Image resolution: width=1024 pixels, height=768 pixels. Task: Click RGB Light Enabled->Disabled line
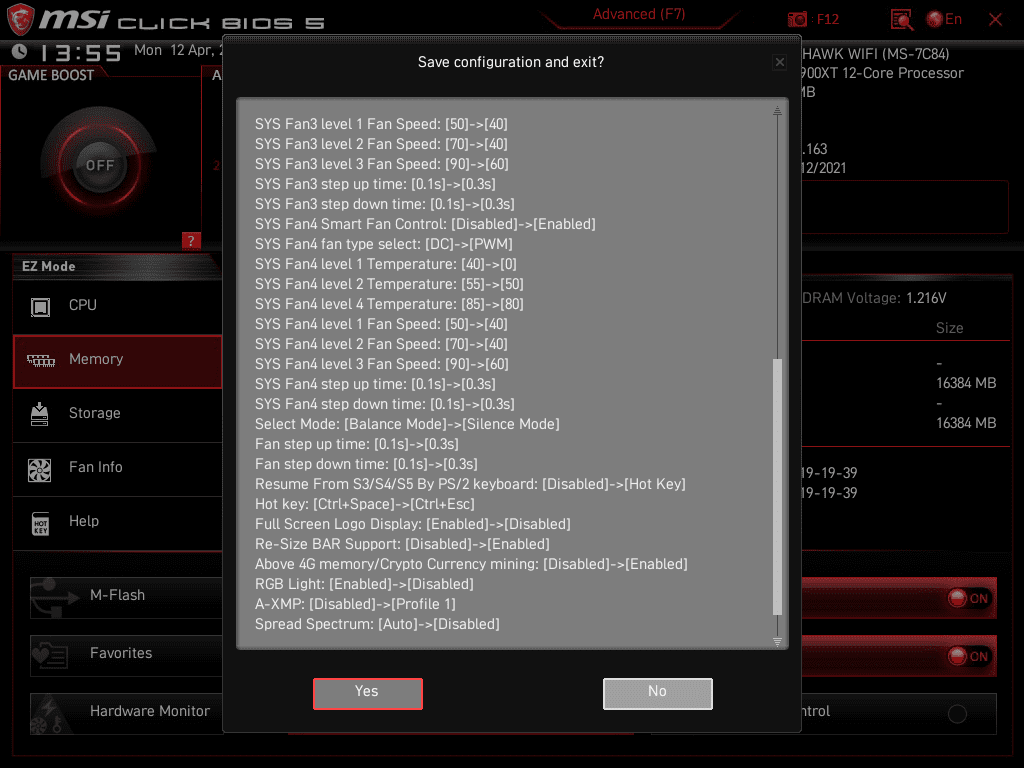pos(364,584)
